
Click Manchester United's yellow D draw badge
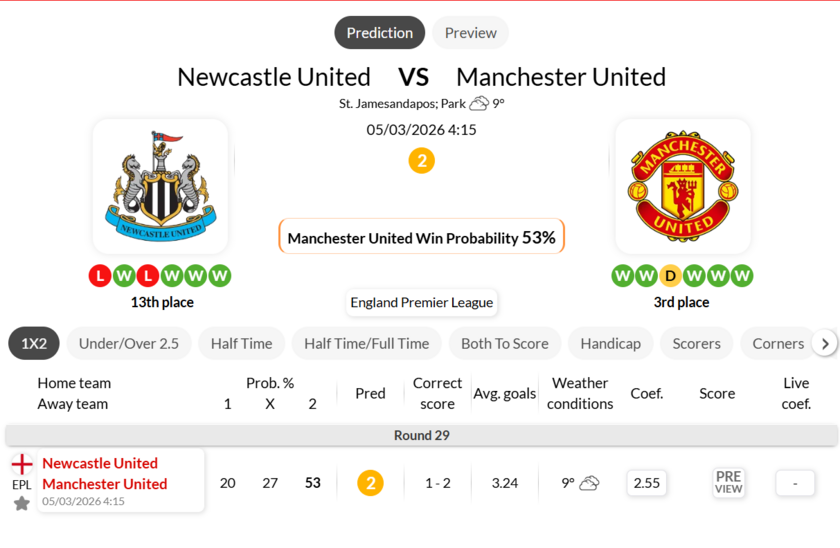(x=670, y=275)
